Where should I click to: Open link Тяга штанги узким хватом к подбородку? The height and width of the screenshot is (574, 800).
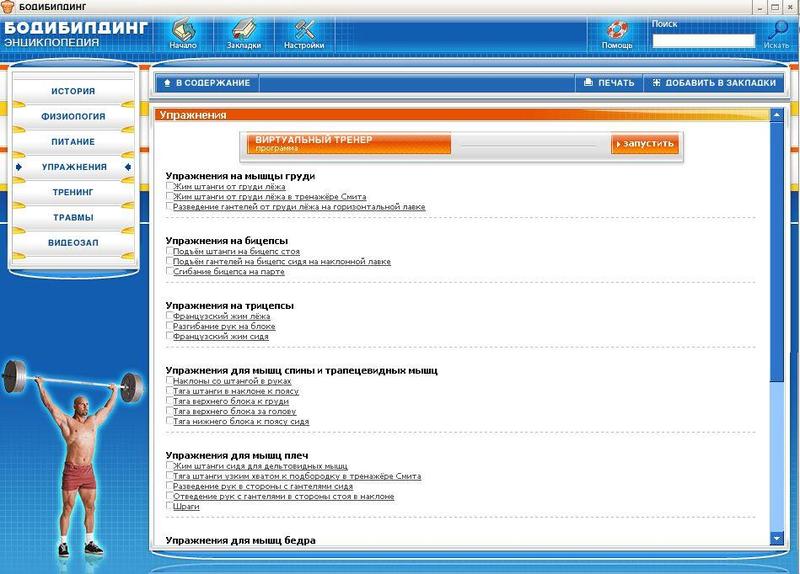click(297, 477)
